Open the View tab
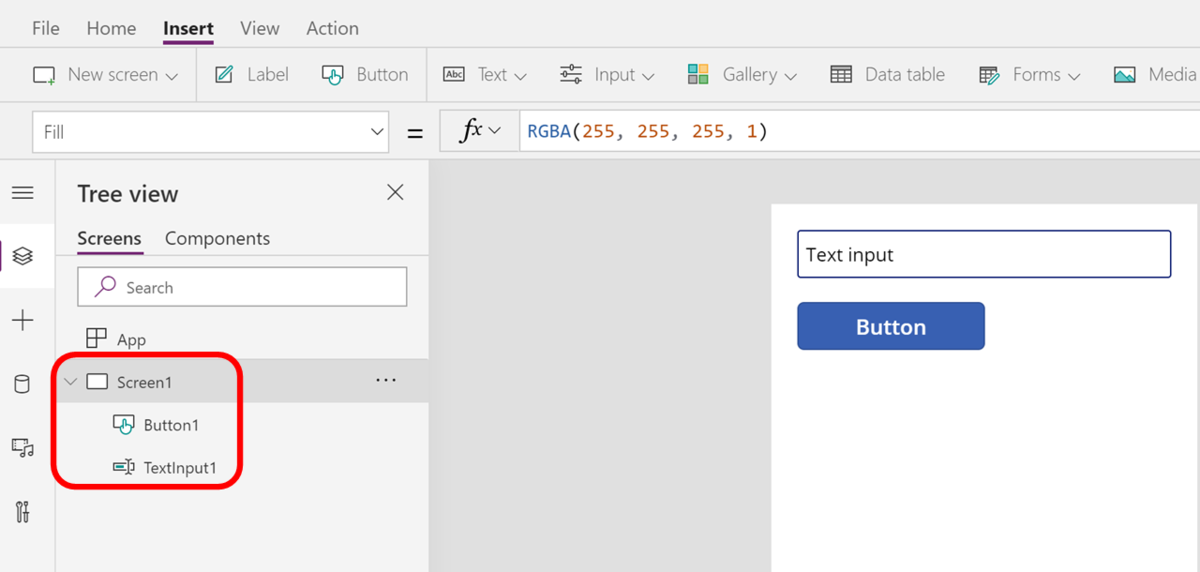 click(259, 28)
